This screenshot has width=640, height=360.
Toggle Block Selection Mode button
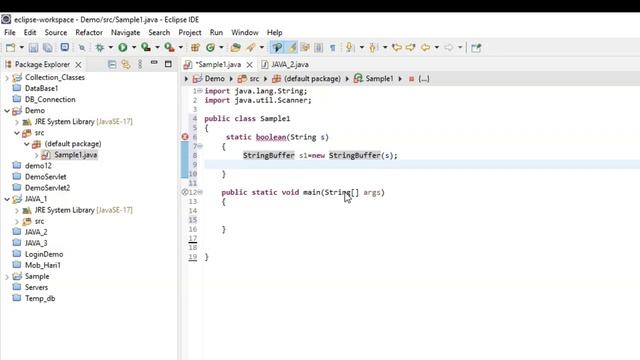pyautogui.click(x=319, y=48)
